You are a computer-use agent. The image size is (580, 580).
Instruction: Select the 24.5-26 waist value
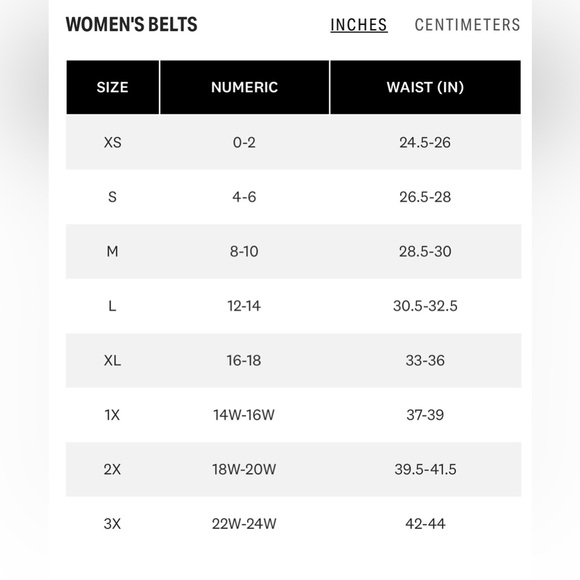coord(425,142)
